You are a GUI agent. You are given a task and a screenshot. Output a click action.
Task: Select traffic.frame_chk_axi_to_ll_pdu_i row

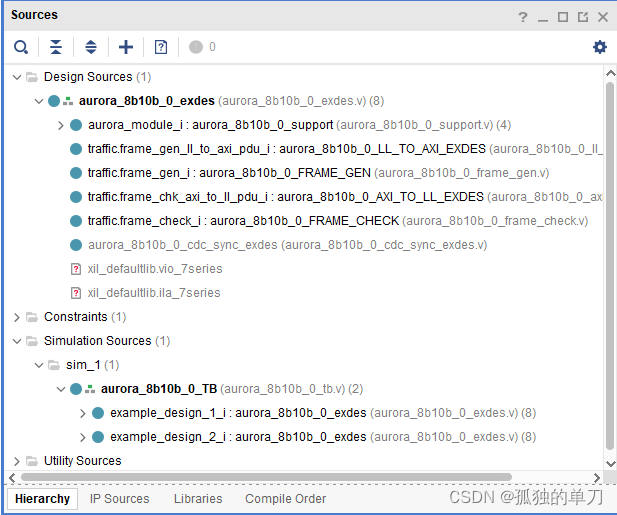(336, 197)
